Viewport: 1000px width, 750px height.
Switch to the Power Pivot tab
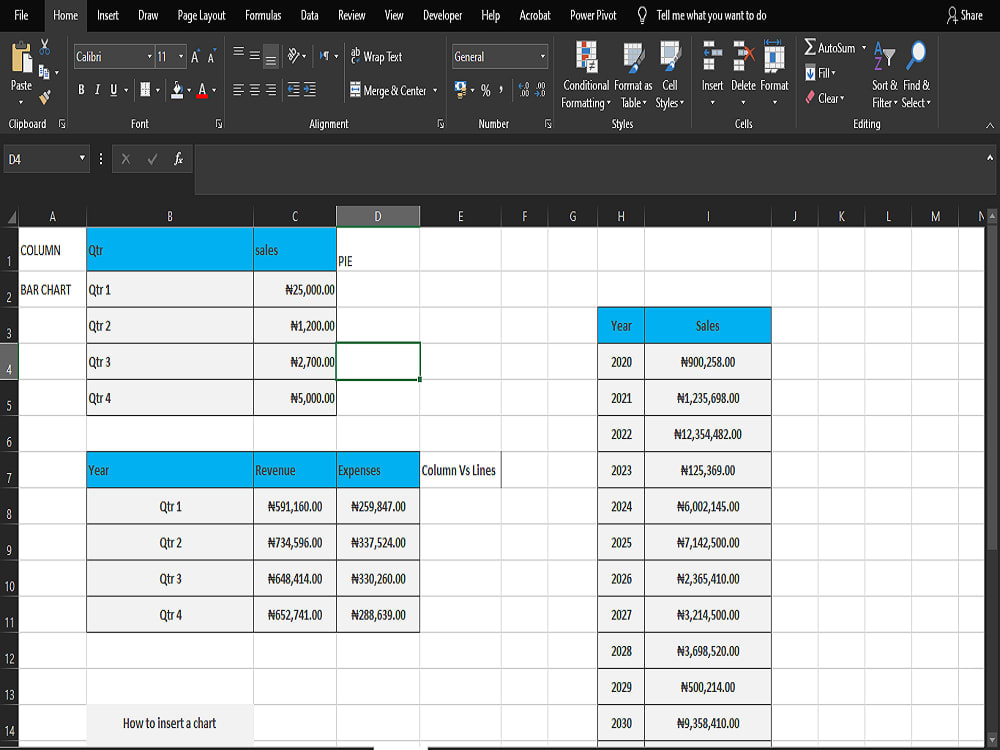(x=593, y=15)
